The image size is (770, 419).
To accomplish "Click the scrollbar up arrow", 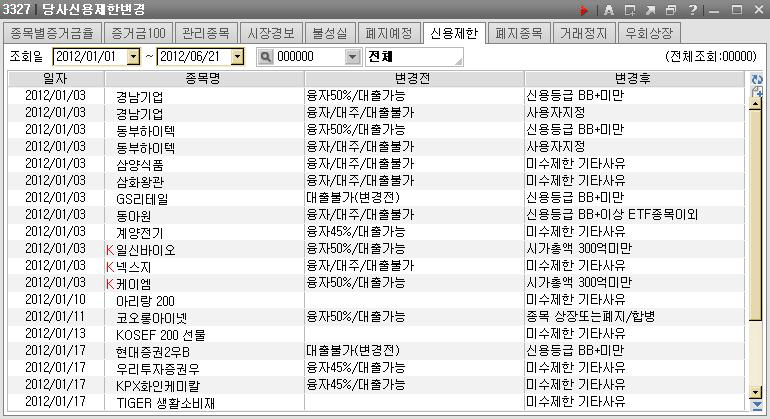I will coord(756,103).
